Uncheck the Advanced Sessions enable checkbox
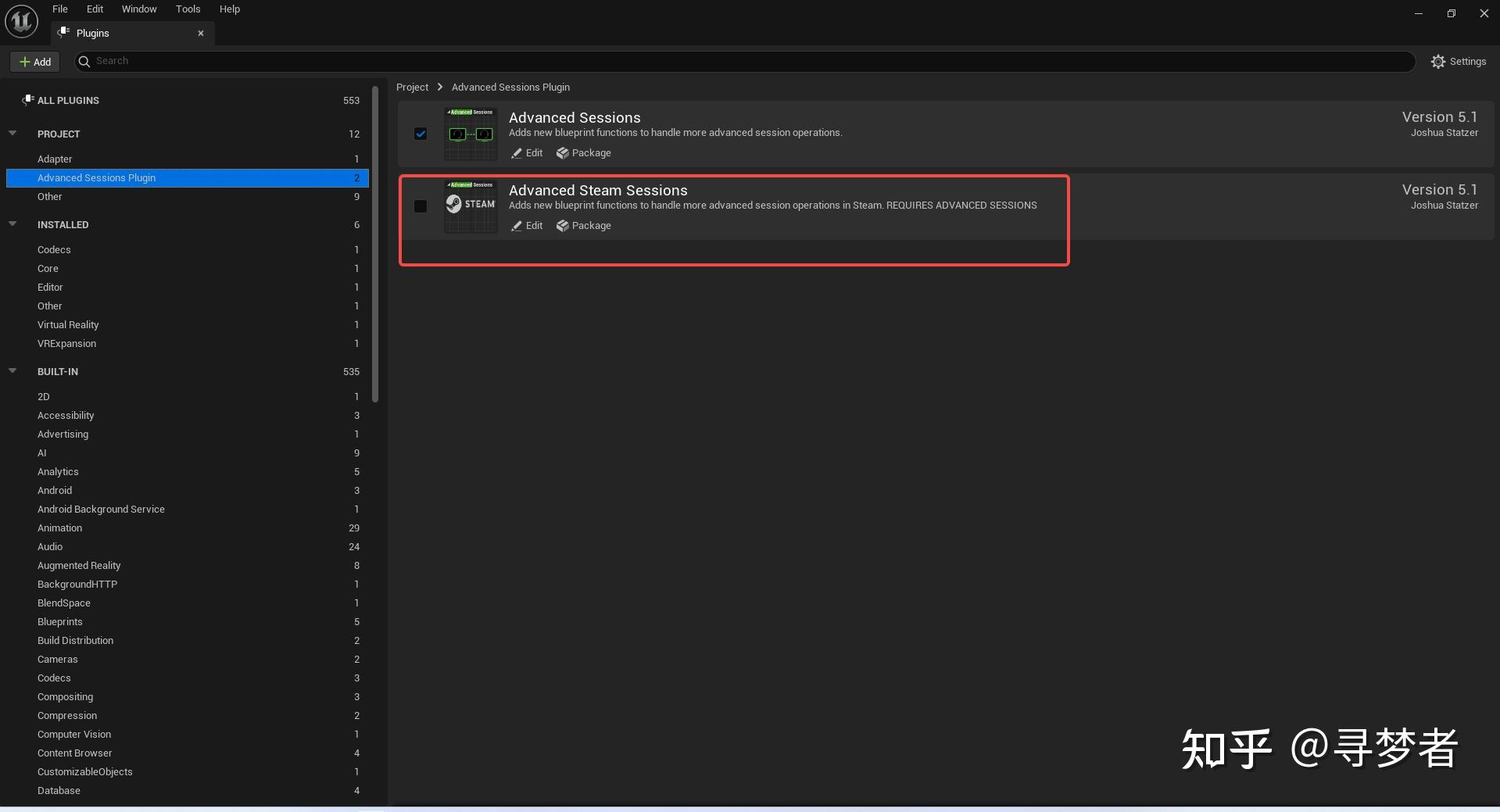Viewport: 1500px width, 812px height. point(421,134)
